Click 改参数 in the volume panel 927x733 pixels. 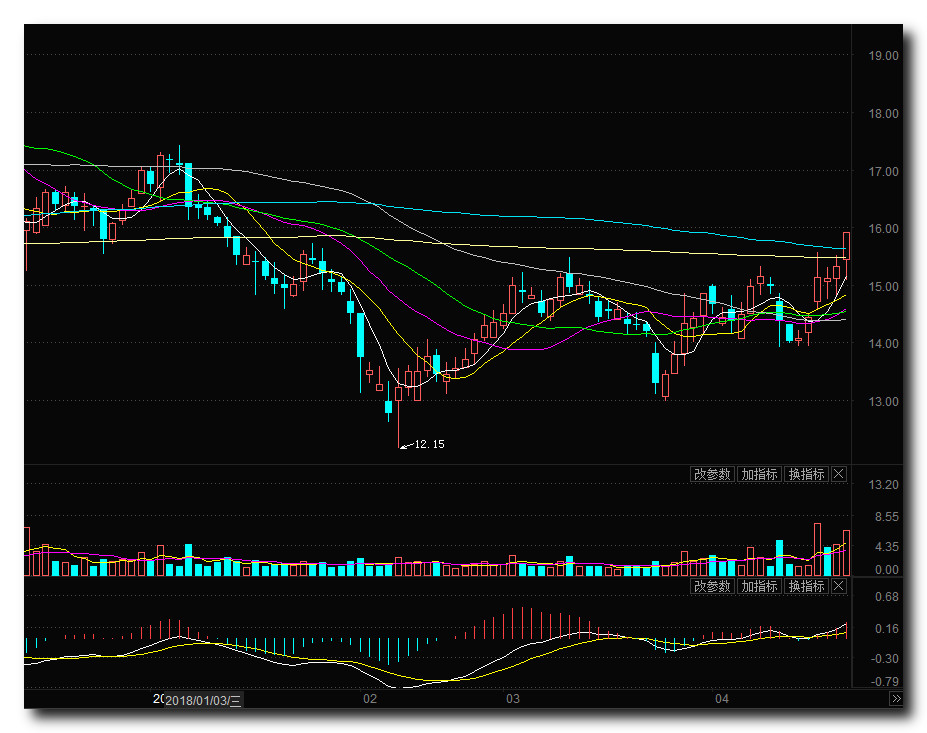712,474
